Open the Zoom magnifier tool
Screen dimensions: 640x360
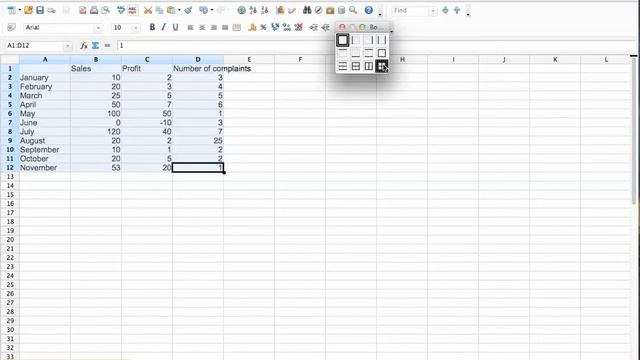click(353, 10)
